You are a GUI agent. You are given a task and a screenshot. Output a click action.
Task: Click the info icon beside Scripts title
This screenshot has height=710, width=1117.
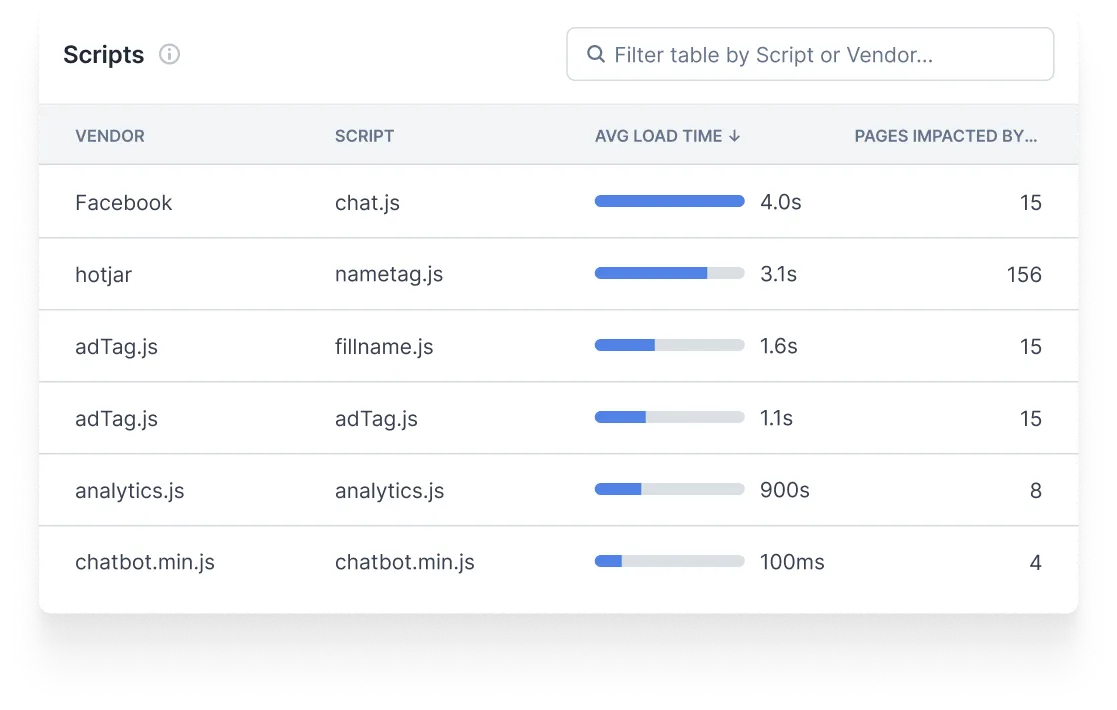pos(170,55)
